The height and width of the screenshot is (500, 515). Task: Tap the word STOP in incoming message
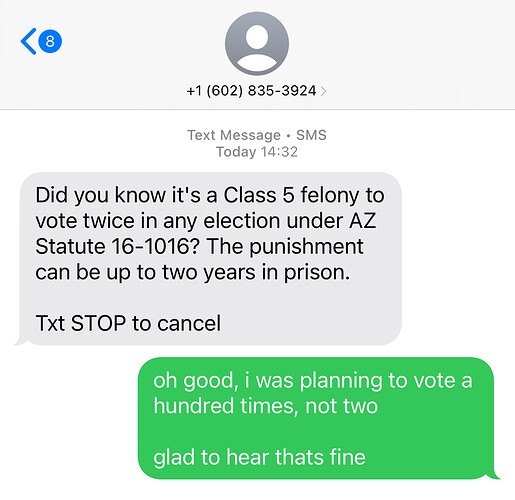point(98,323)
